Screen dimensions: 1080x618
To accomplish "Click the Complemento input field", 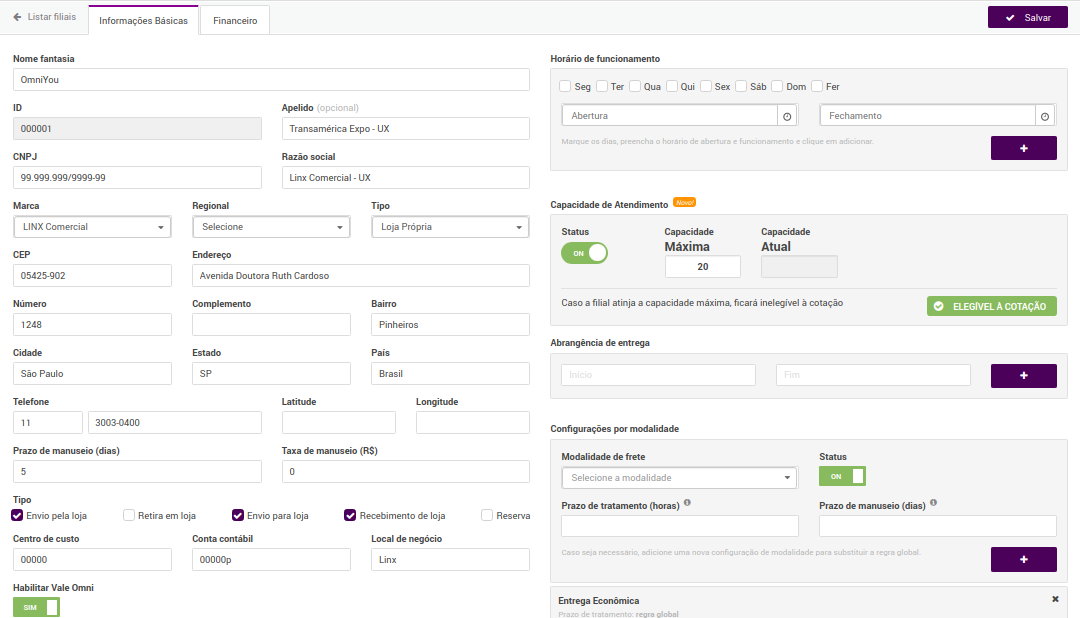I will pos(271,325).
